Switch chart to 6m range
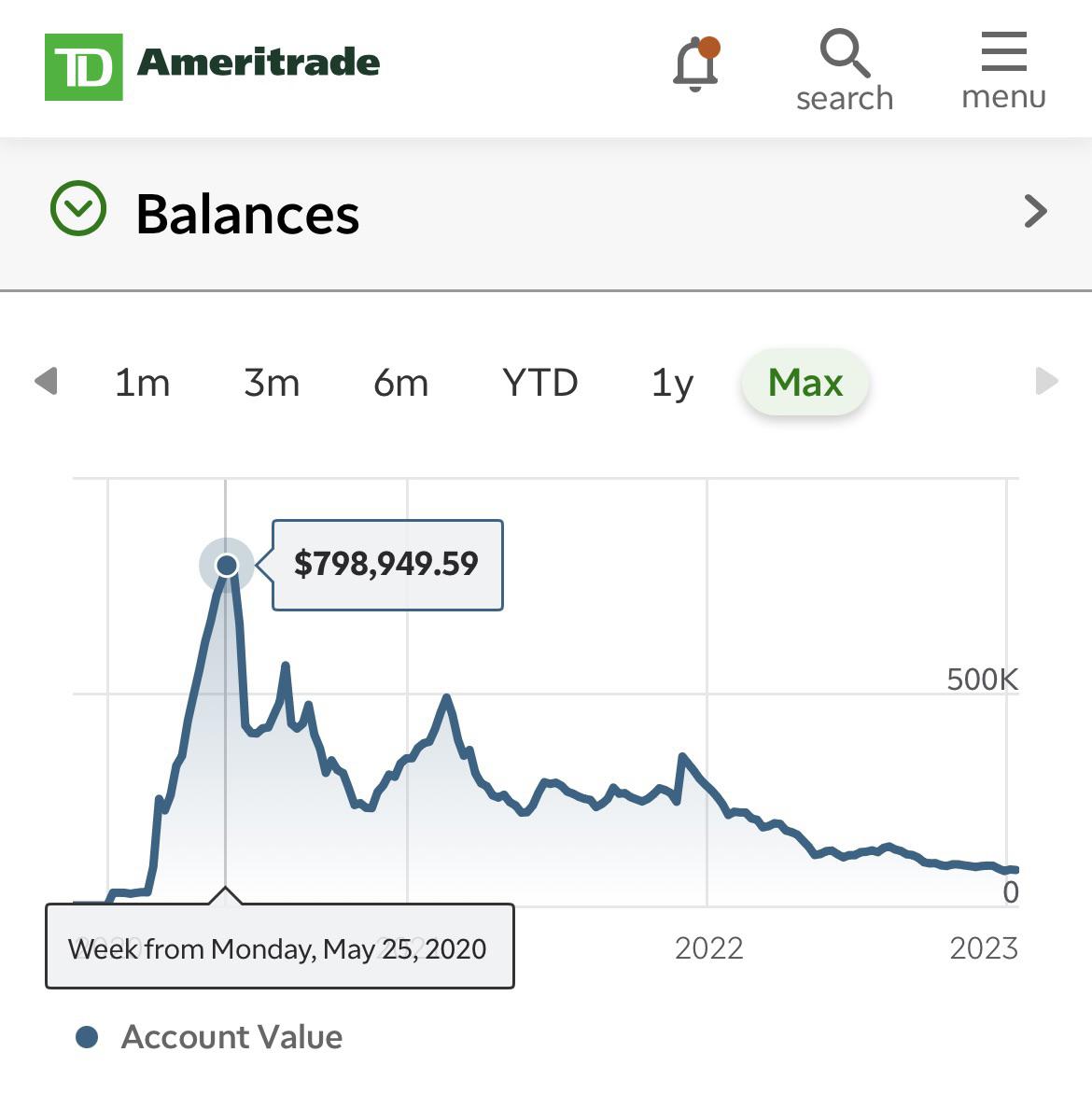The width and height of the screenshot is (1092, 1094). click(400, 383)
